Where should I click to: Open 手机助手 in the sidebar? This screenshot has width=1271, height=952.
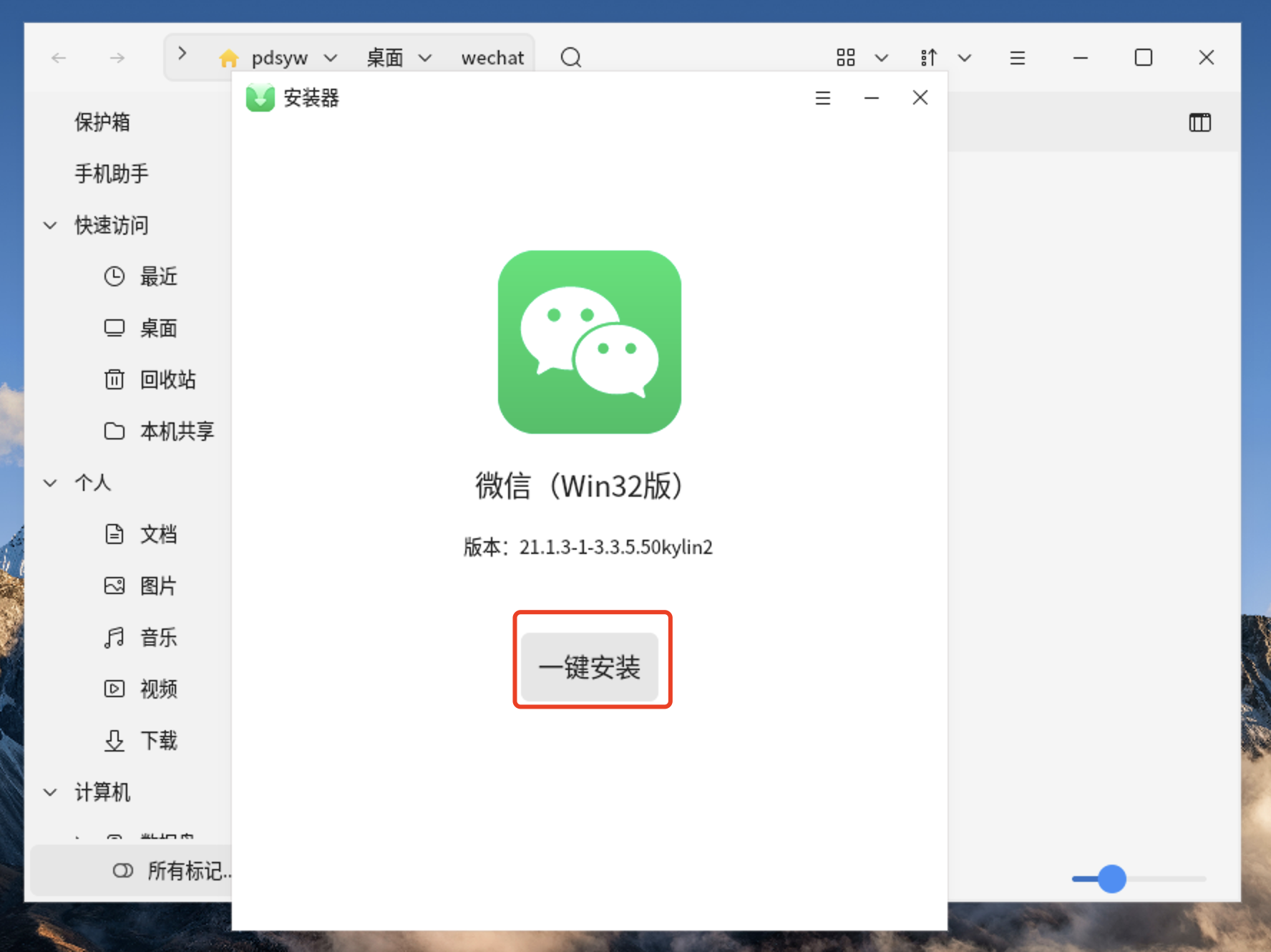click(112, 173)
